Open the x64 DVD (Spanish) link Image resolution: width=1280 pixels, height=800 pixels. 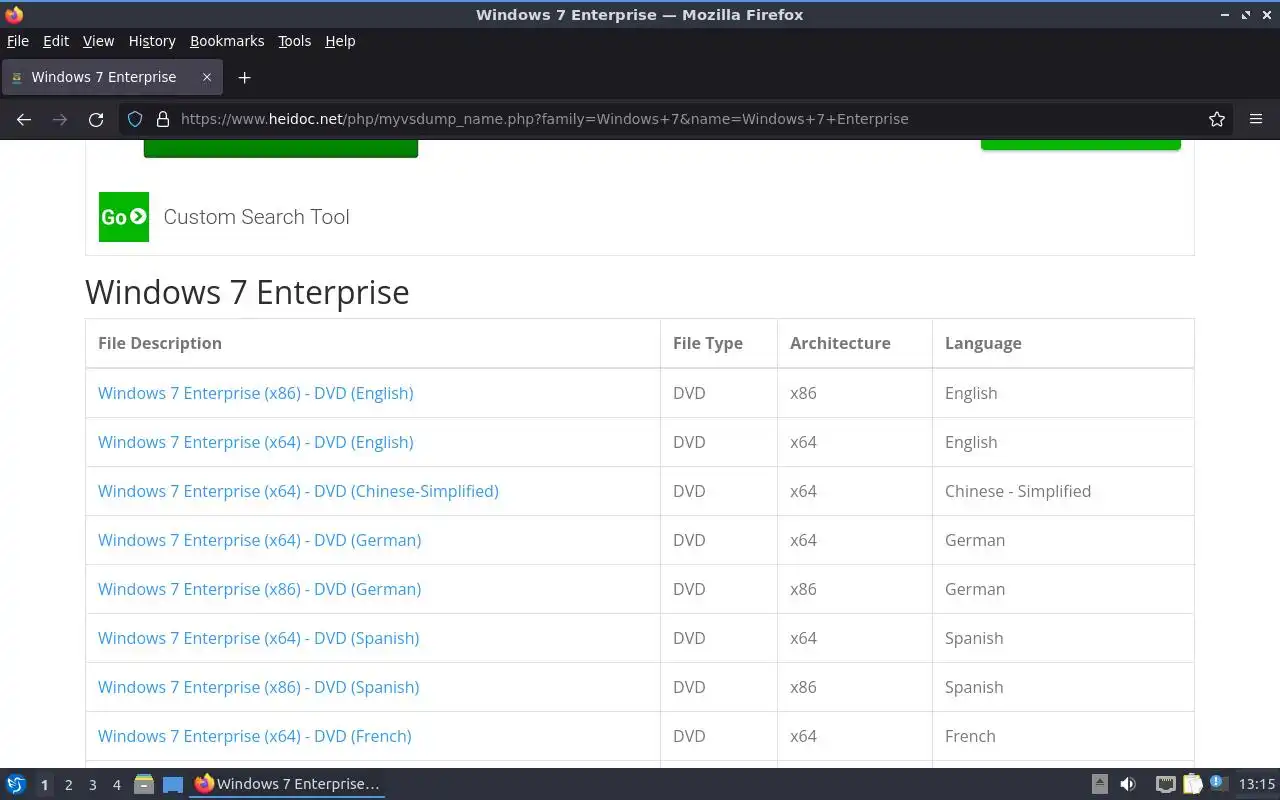tap(258, 638)
